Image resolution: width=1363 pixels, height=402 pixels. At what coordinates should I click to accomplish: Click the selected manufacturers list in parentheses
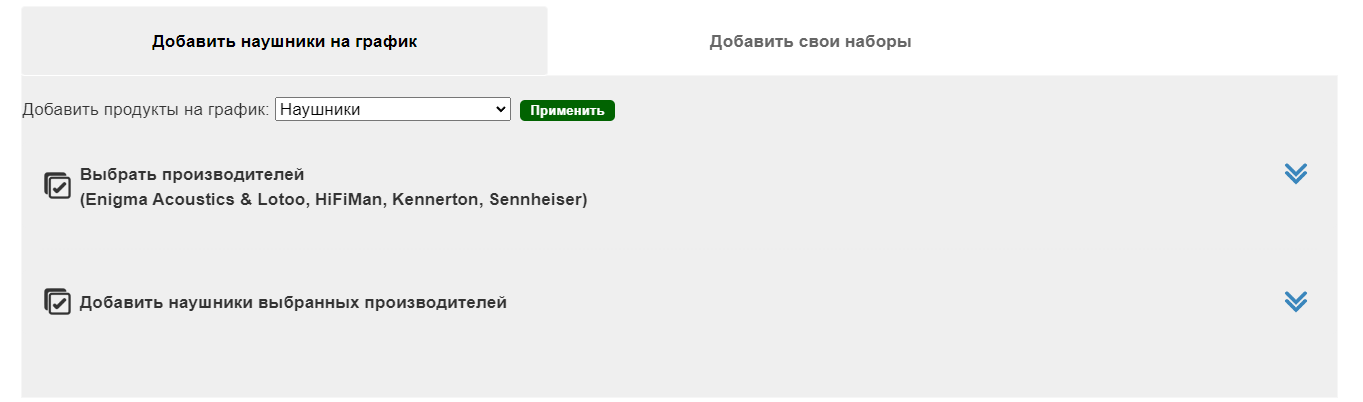(334, 200)
